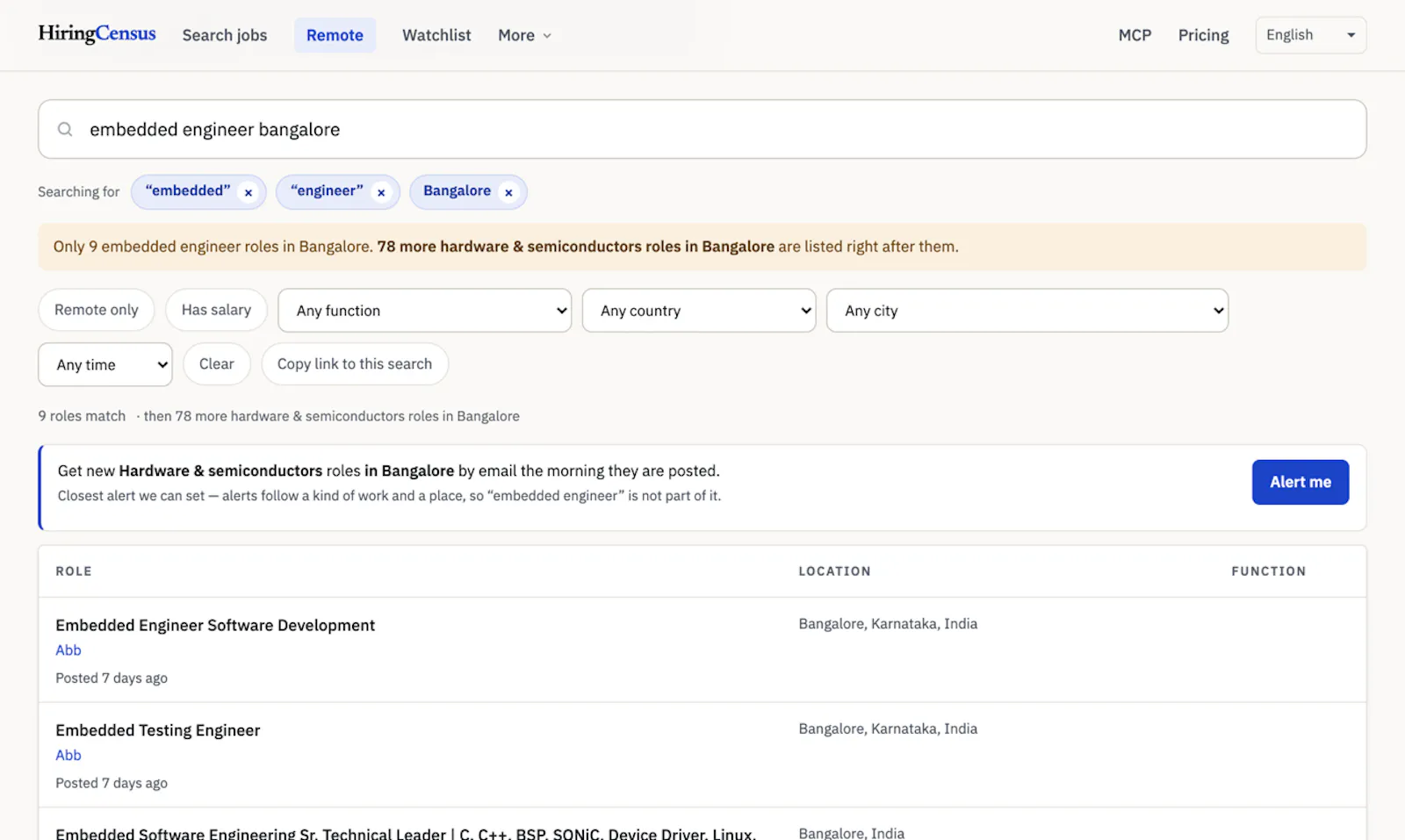Click the Clear filters button
Viewport: 1405px width, 840px height.
click(217, 363)
